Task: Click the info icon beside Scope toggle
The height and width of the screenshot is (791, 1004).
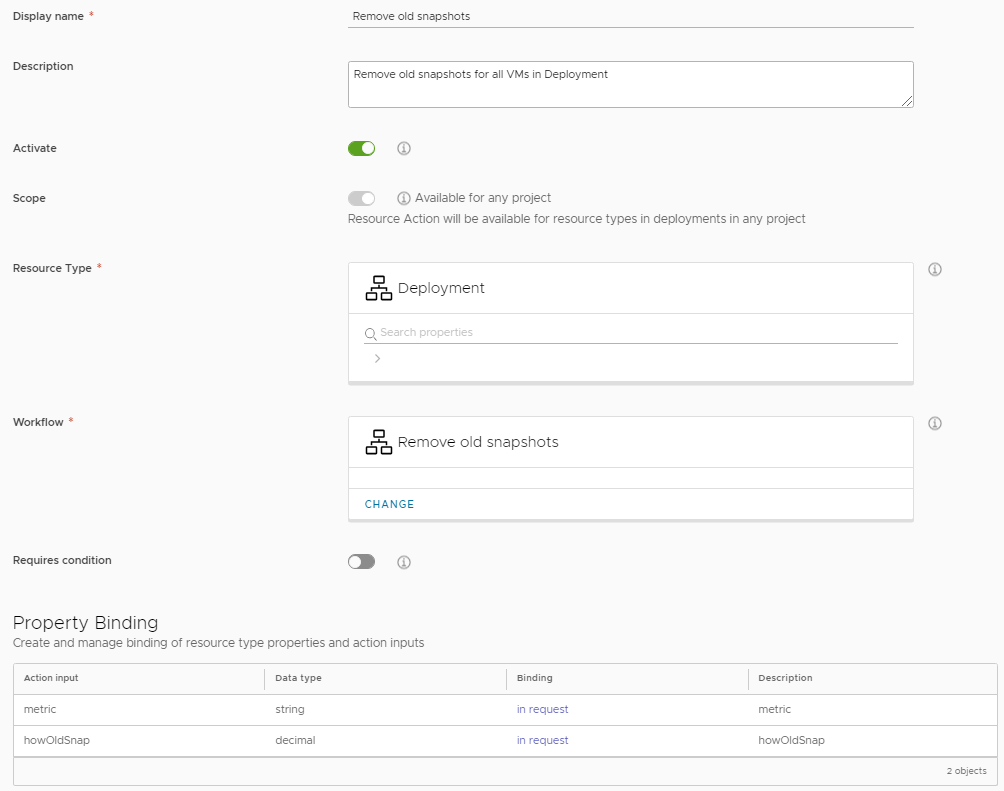Action: pyautogui.click(x=404, y=198)
